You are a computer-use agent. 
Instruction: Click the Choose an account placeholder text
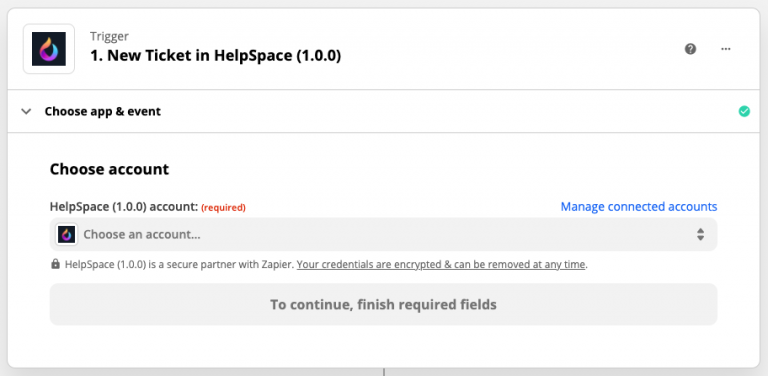(x=142, y=235)
